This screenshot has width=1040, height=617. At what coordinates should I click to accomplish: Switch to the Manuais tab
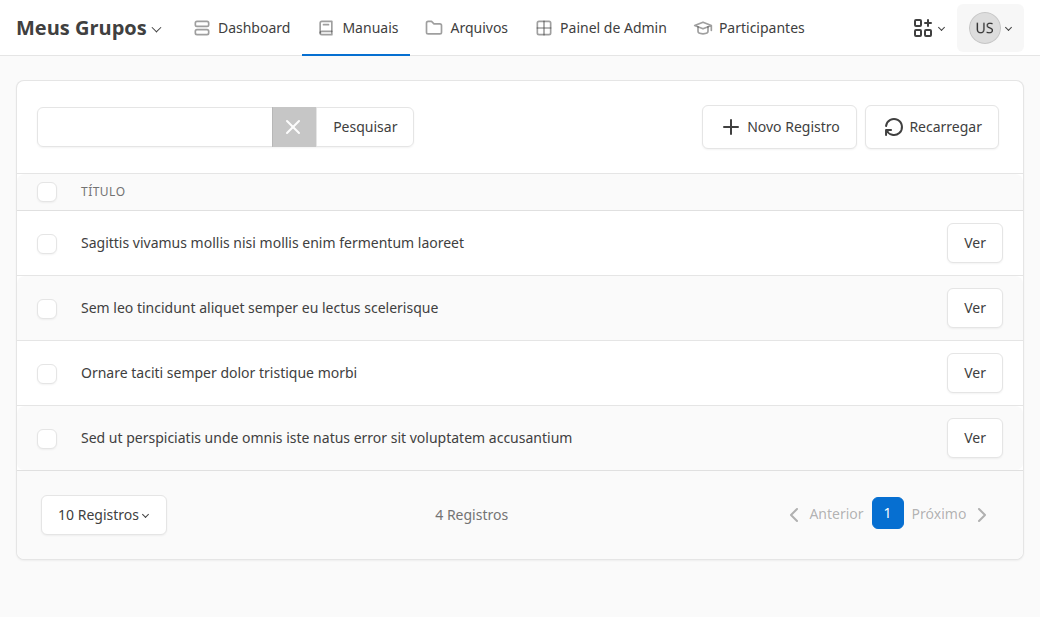[358, 28]
